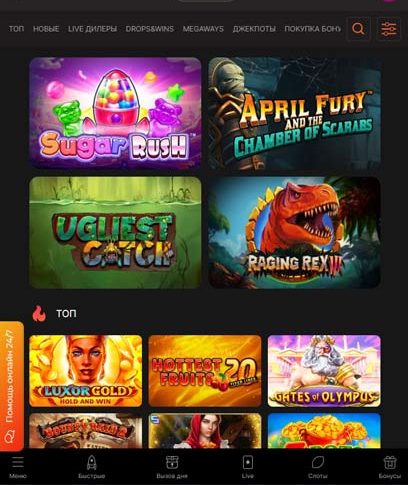Viewport: 408px width, 485px height.
Task: Select the MEGAWAYS category tab
Action: [x=203, y=29]
